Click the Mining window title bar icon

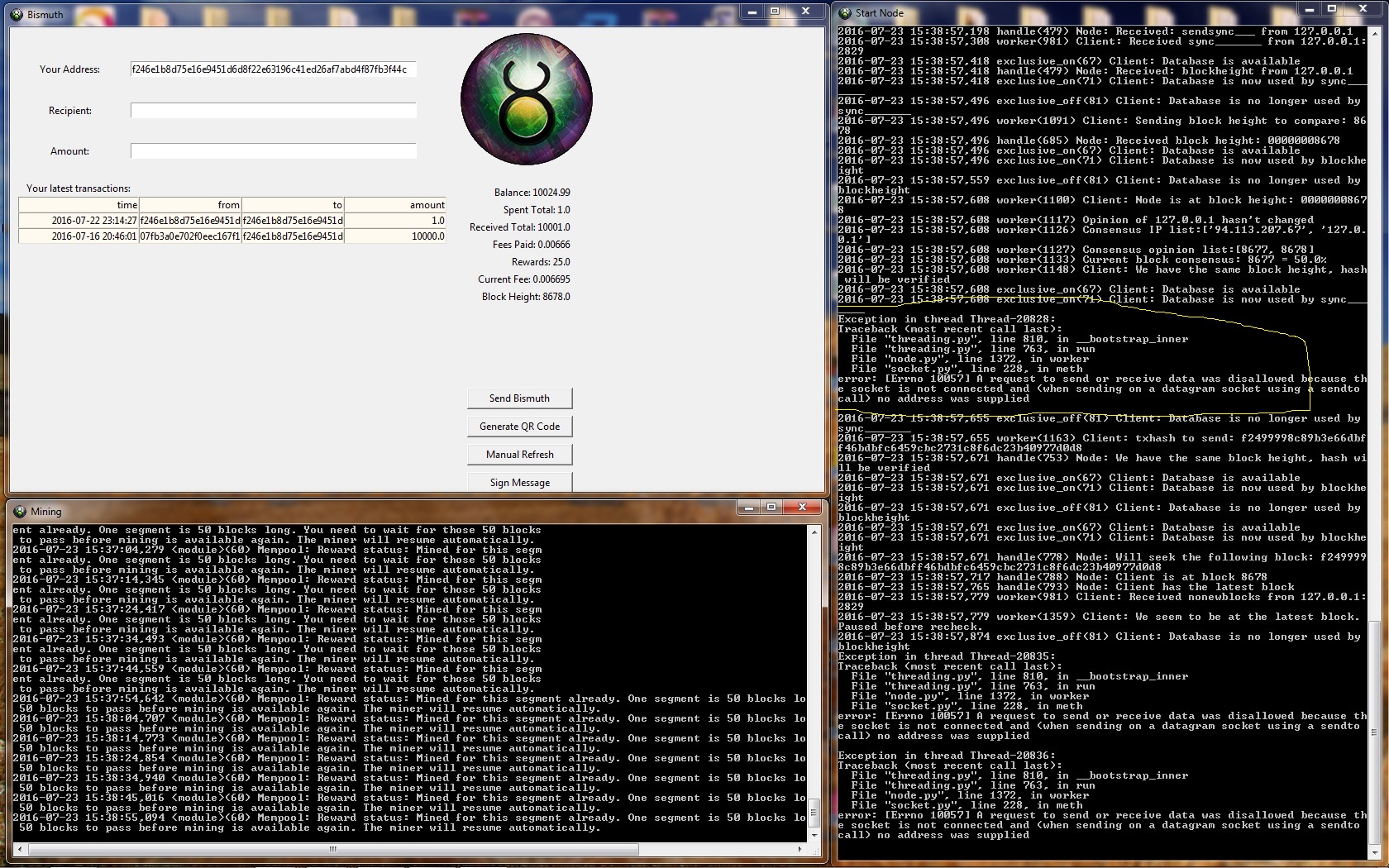point(20,512)
